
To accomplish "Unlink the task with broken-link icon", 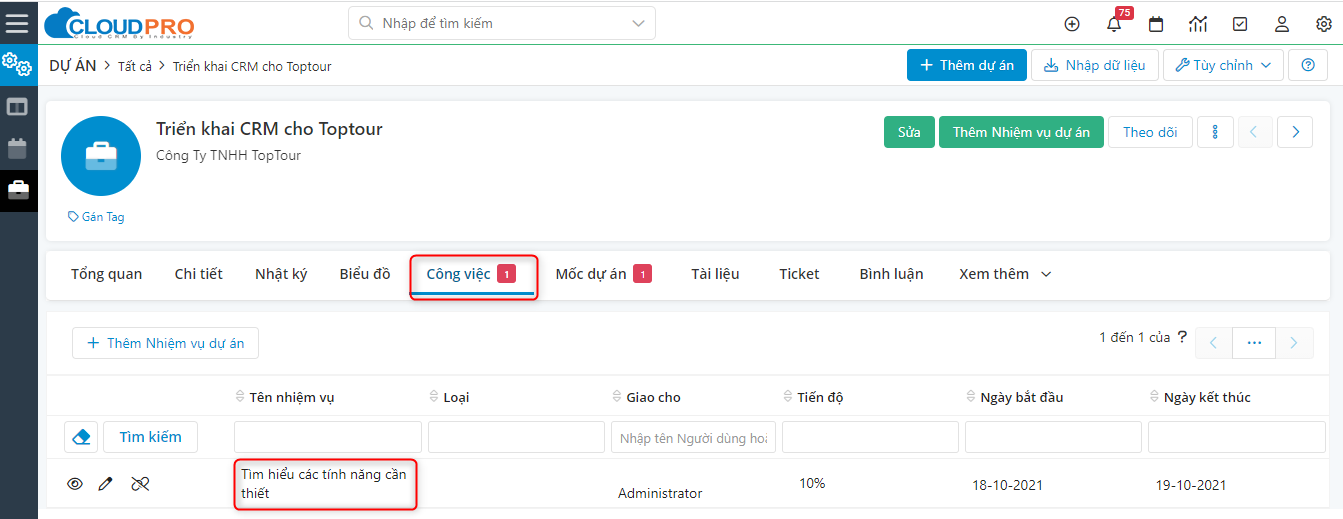I will pyautogui.click(x=140, y=484).
